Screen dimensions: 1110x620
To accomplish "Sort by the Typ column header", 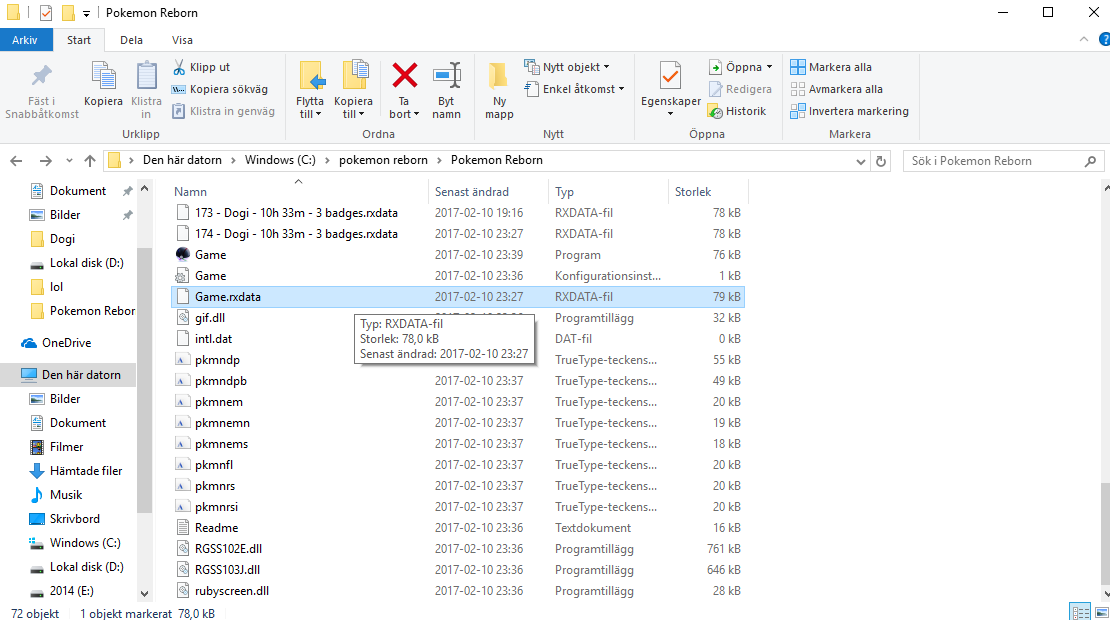I will (x=564, y=192).
